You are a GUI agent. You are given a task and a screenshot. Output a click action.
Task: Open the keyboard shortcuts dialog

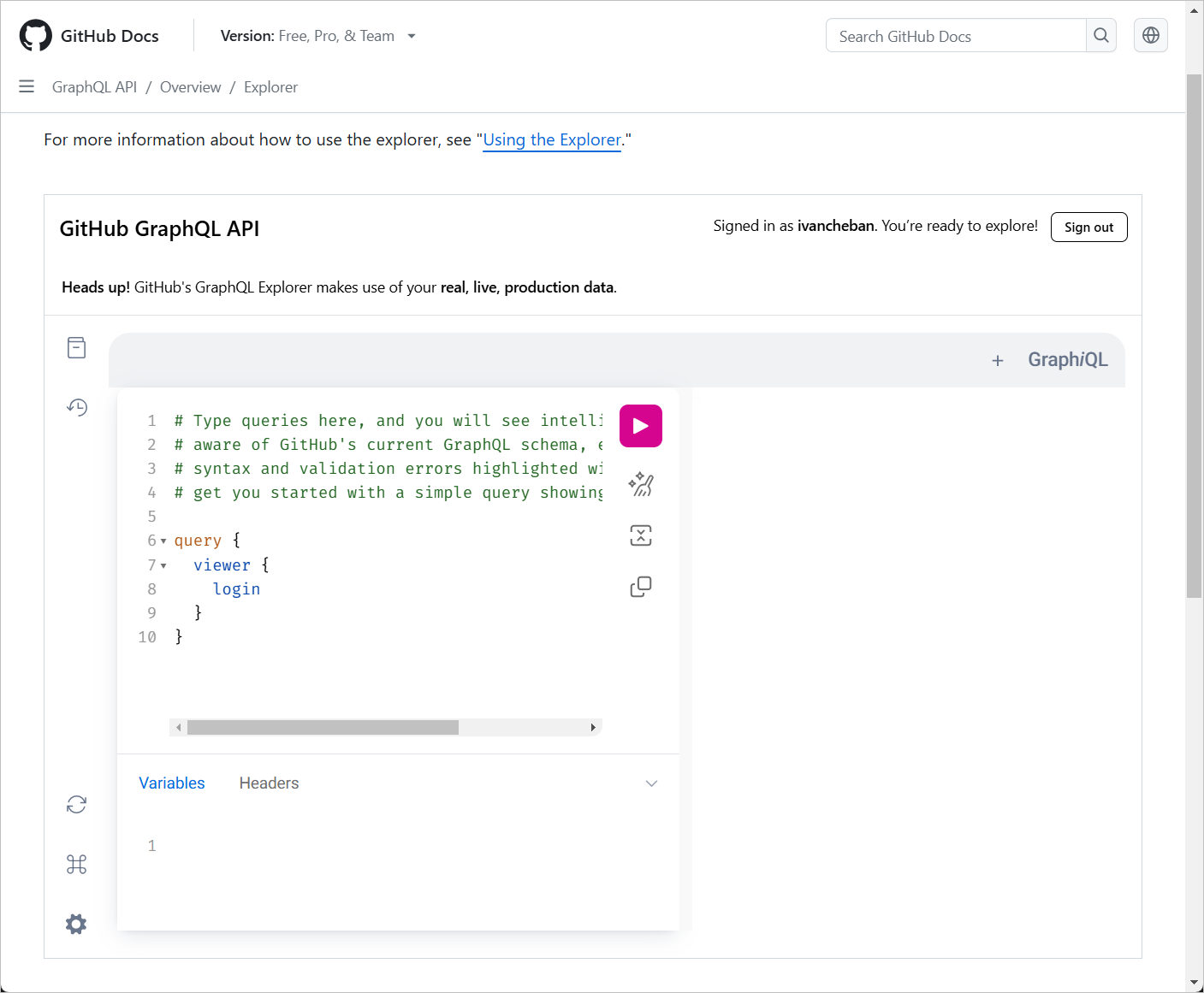[76, 865]
